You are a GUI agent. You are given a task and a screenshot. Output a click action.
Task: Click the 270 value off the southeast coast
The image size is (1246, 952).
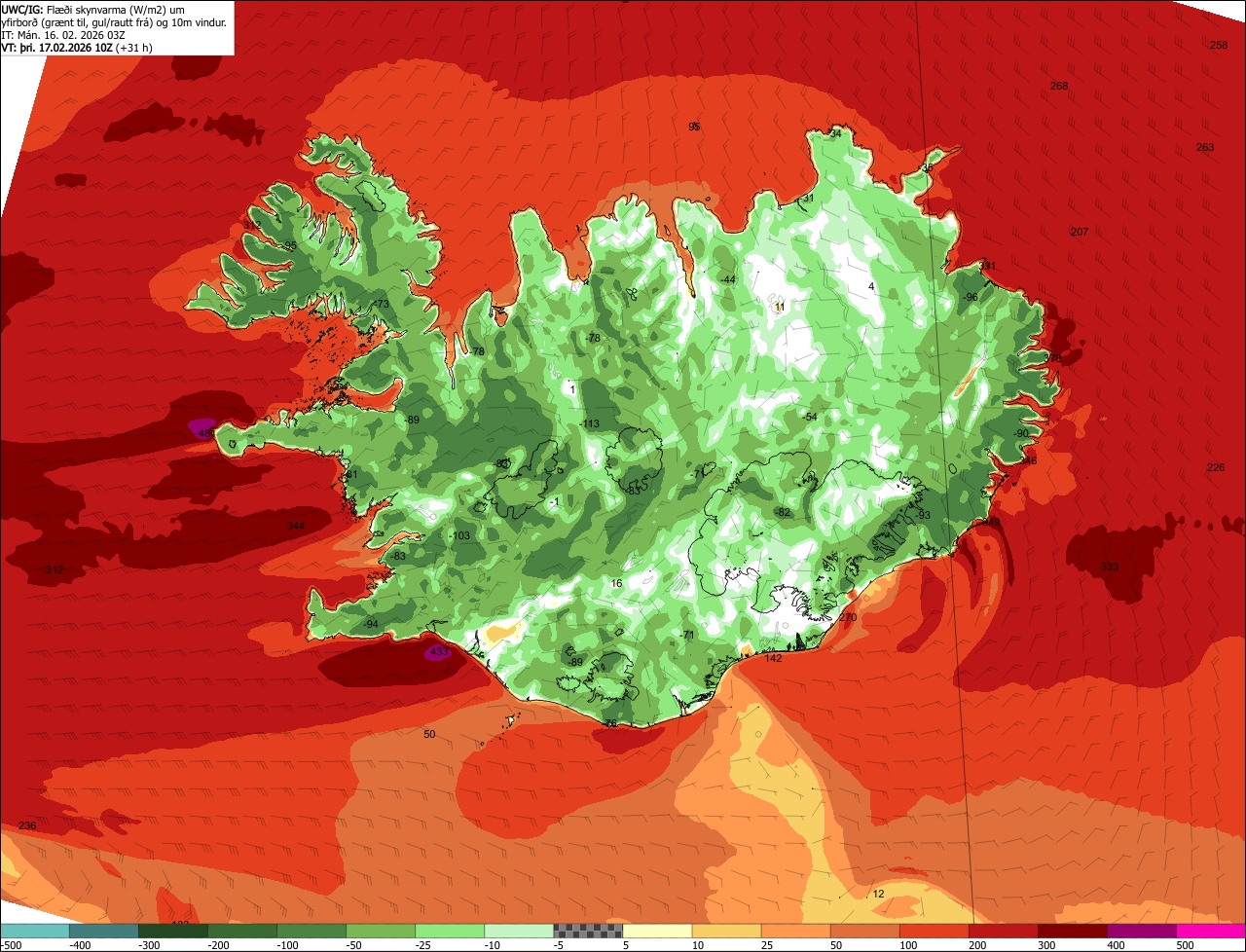coord(848,617)
